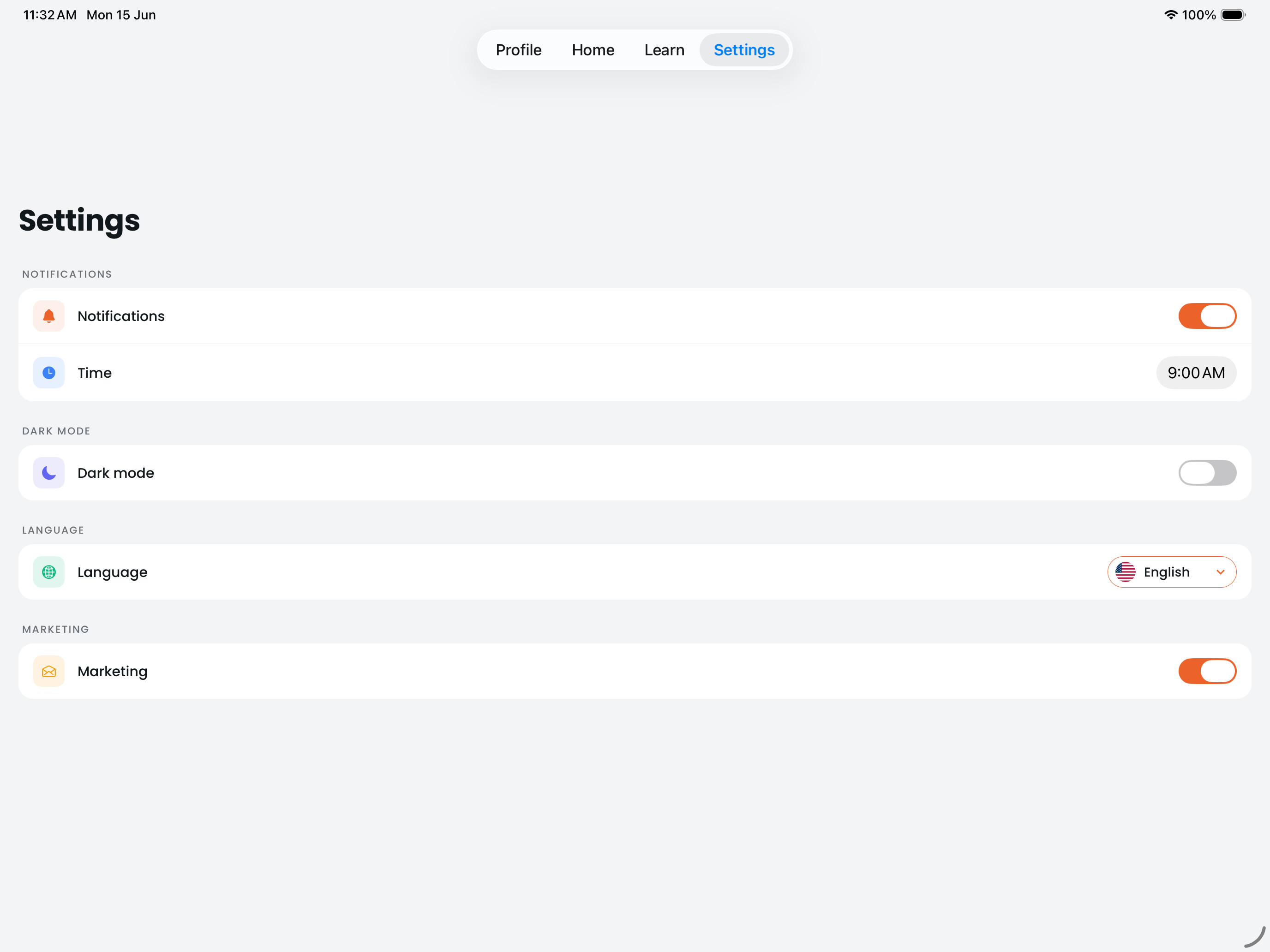Click the Dark mode row label

pyautogui.click(x=116, y=473)
